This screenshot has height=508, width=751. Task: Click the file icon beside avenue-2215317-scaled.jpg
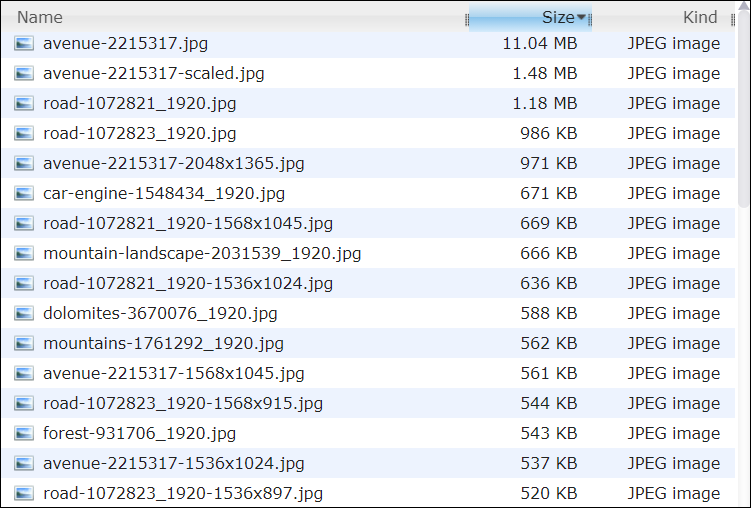coord(24,73)
